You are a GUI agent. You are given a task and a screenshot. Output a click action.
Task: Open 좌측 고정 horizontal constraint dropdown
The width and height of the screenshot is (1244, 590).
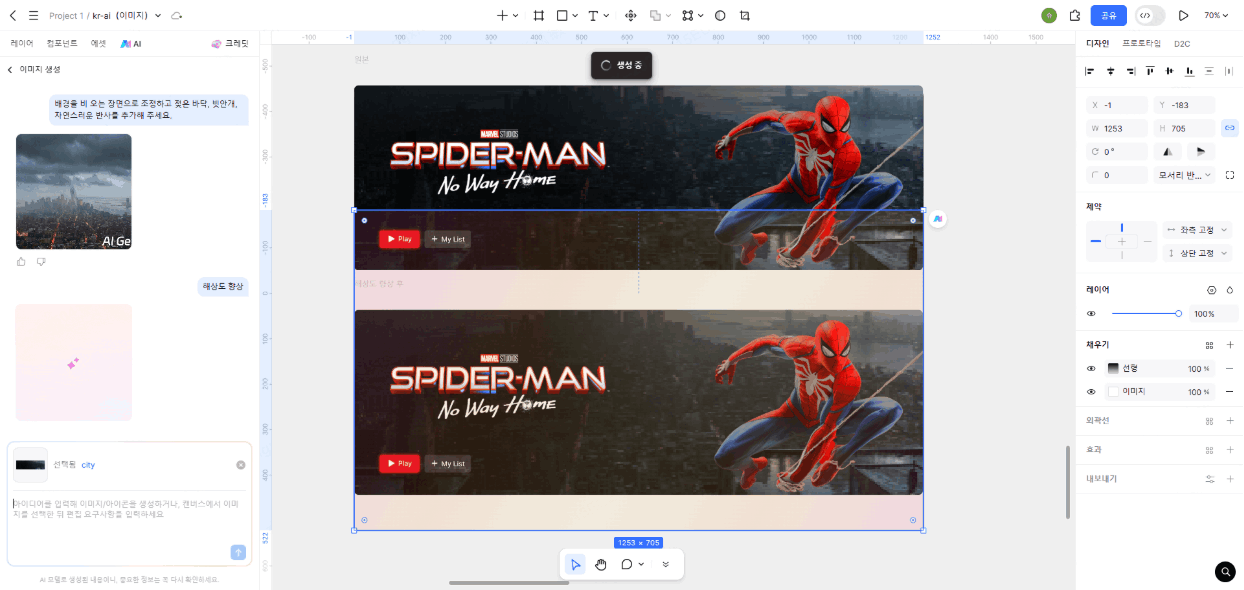1197,230
